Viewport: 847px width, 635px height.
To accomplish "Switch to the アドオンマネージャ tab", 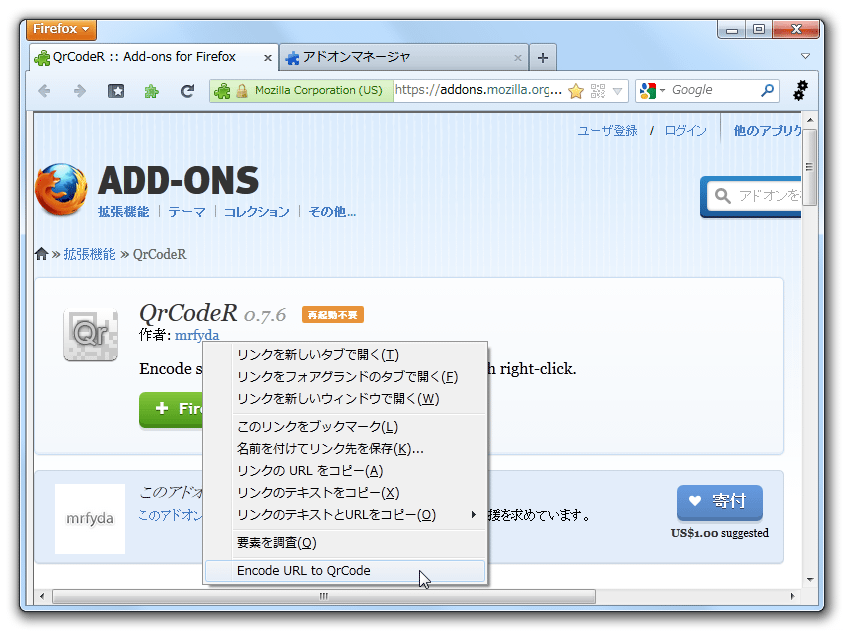I will click(x=404, y=57).
